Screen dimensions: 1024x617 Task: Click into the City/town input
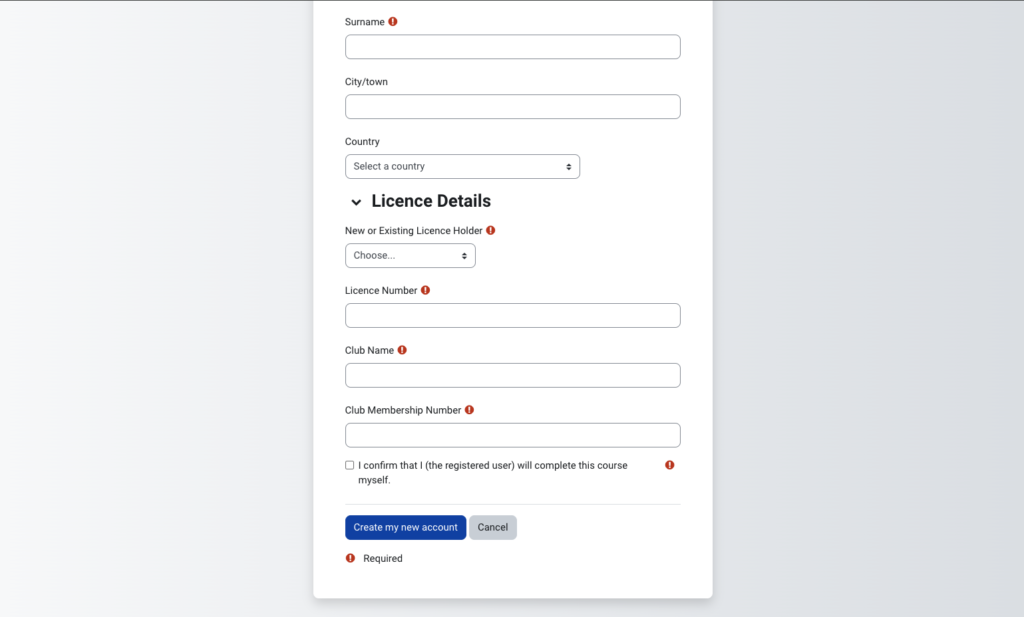pos(512,107)
